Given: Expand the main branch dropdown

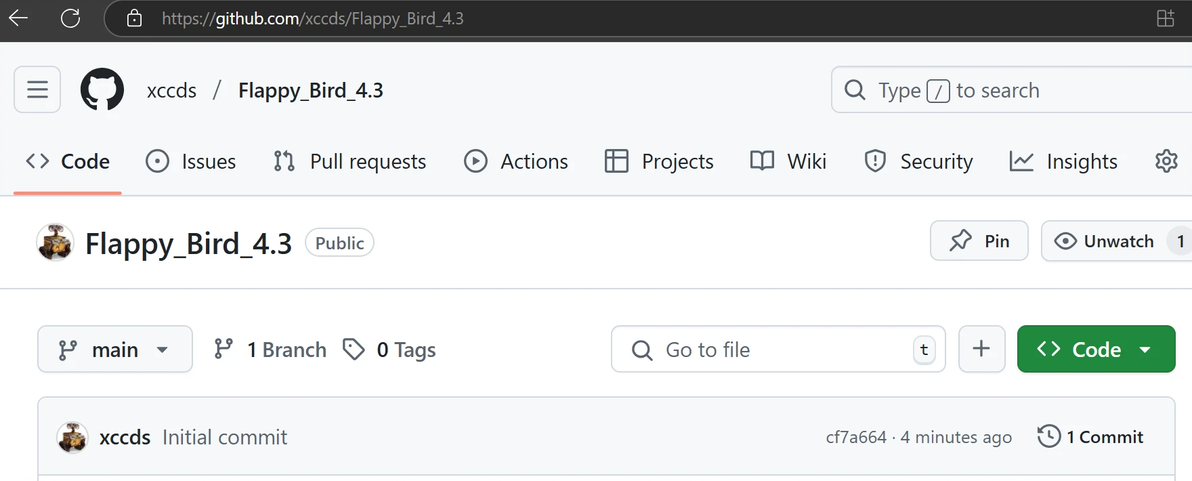Looking at the screenshot, I should [x=115, y=349].
